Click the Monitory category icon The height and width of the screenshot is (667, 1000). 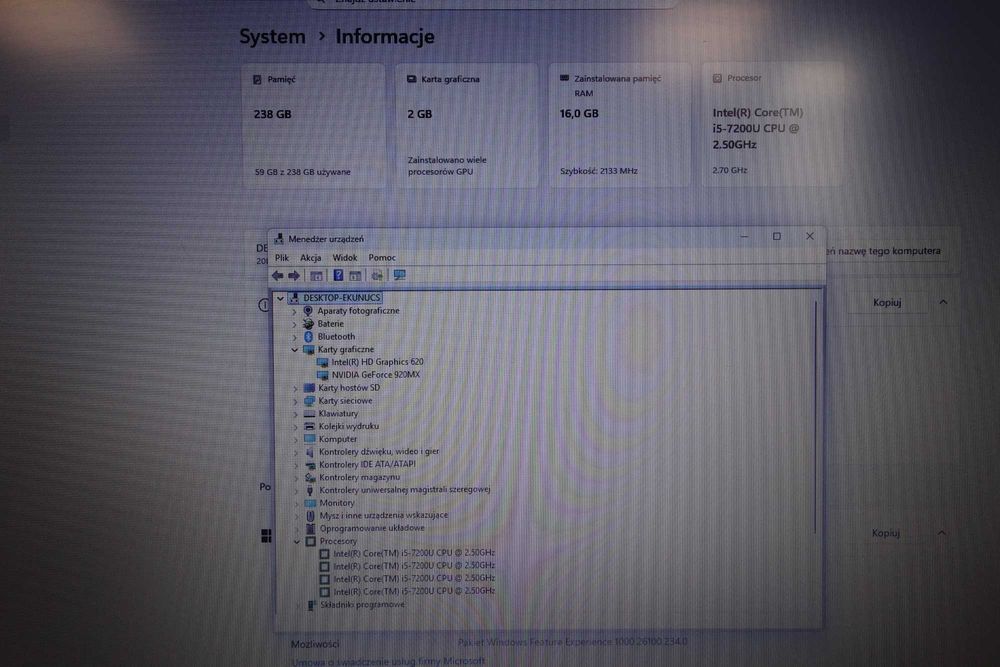coord(310,502)
